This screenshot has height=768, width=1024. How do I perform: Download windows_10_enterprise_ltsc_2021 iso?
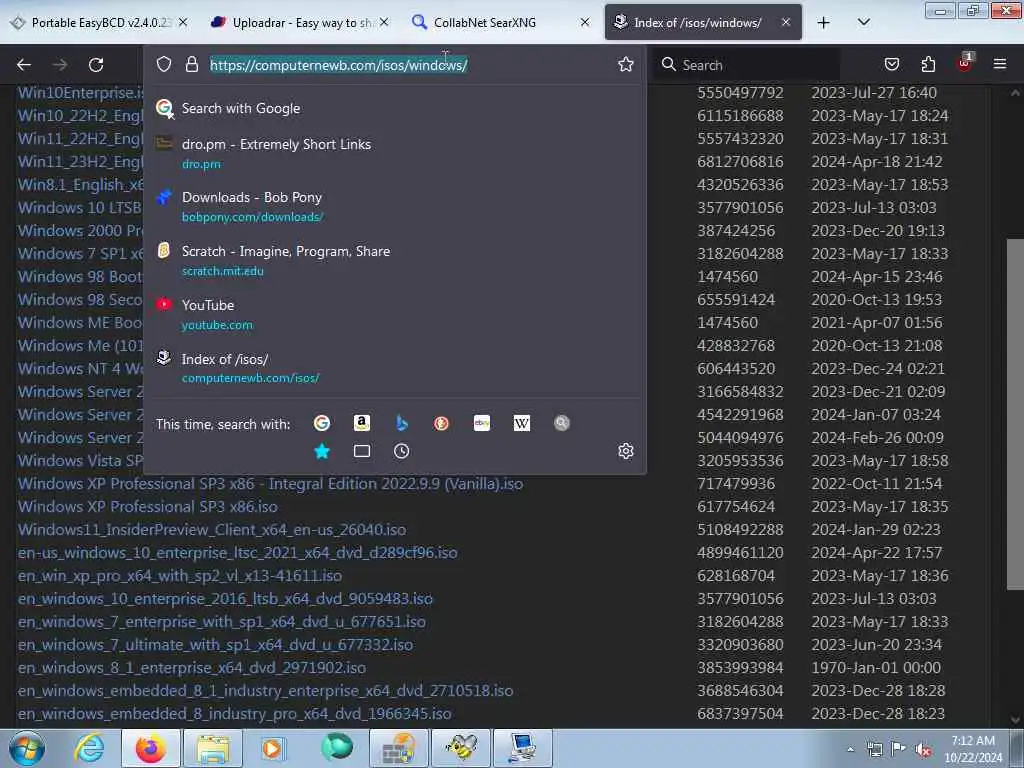point(238,552)
